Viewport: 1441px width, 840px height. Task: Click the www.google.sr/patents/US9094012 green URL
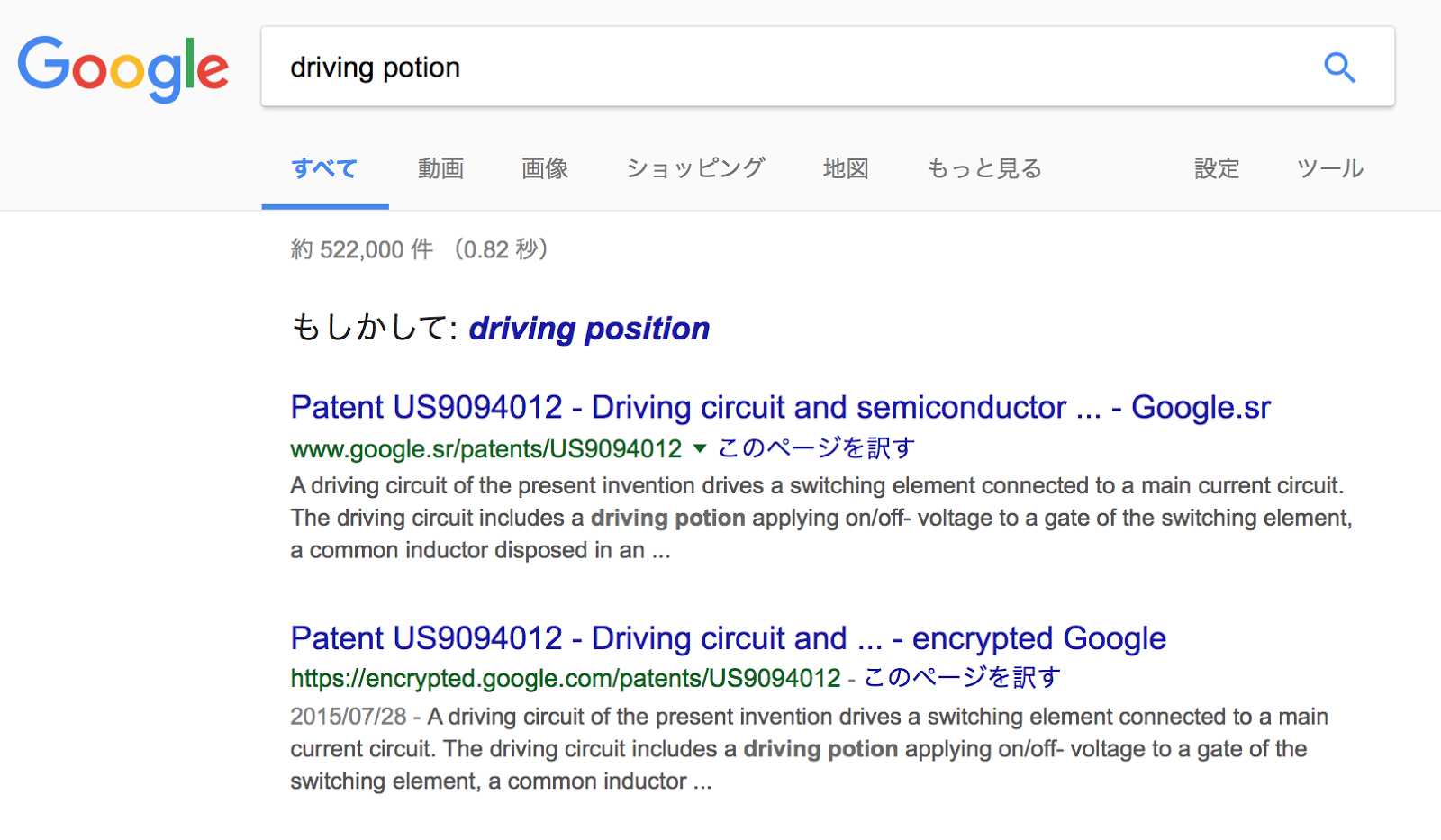(x=486, y=448)
